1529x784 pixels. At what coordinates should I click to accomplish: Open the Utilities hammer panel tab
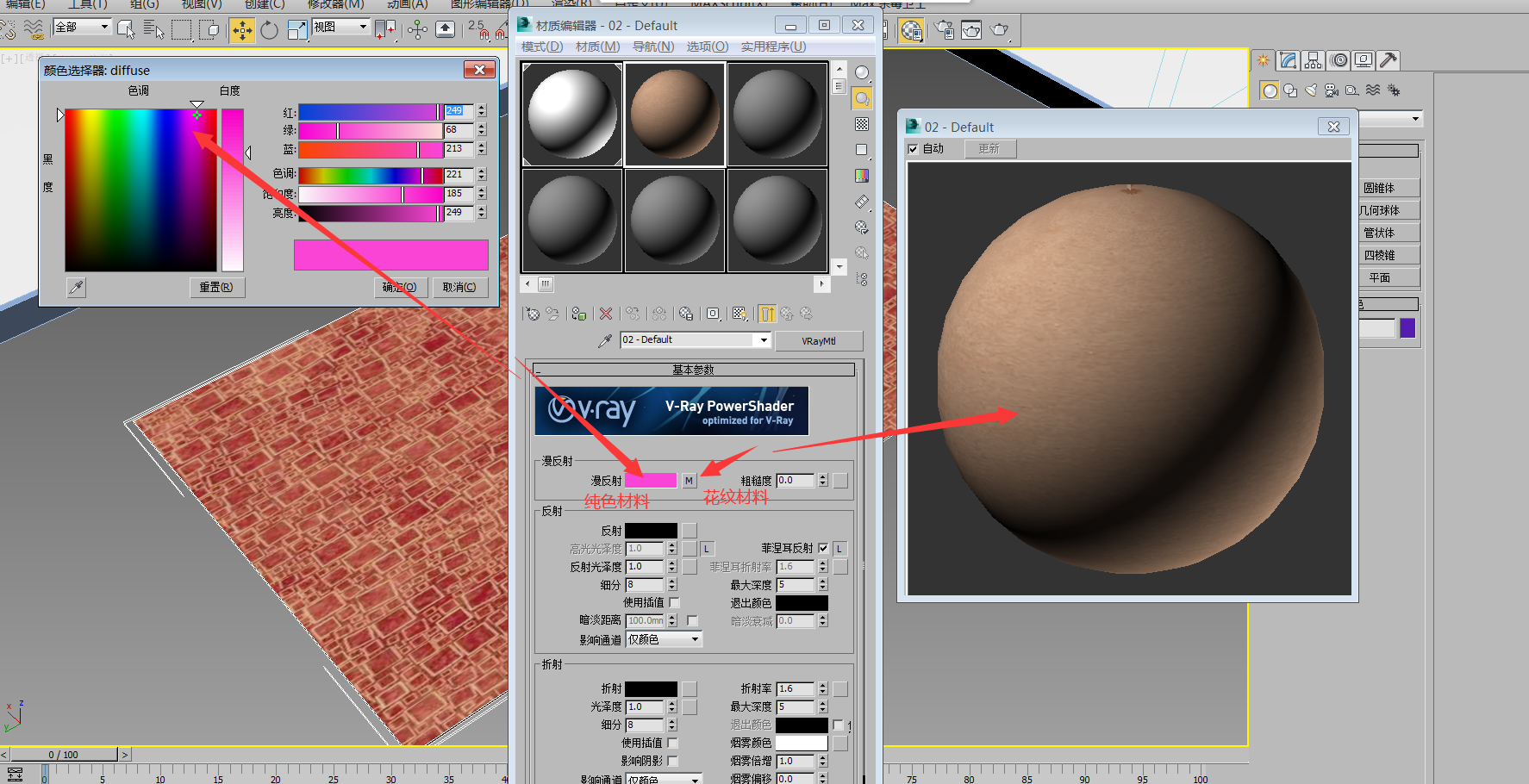tap(1388, 60)
